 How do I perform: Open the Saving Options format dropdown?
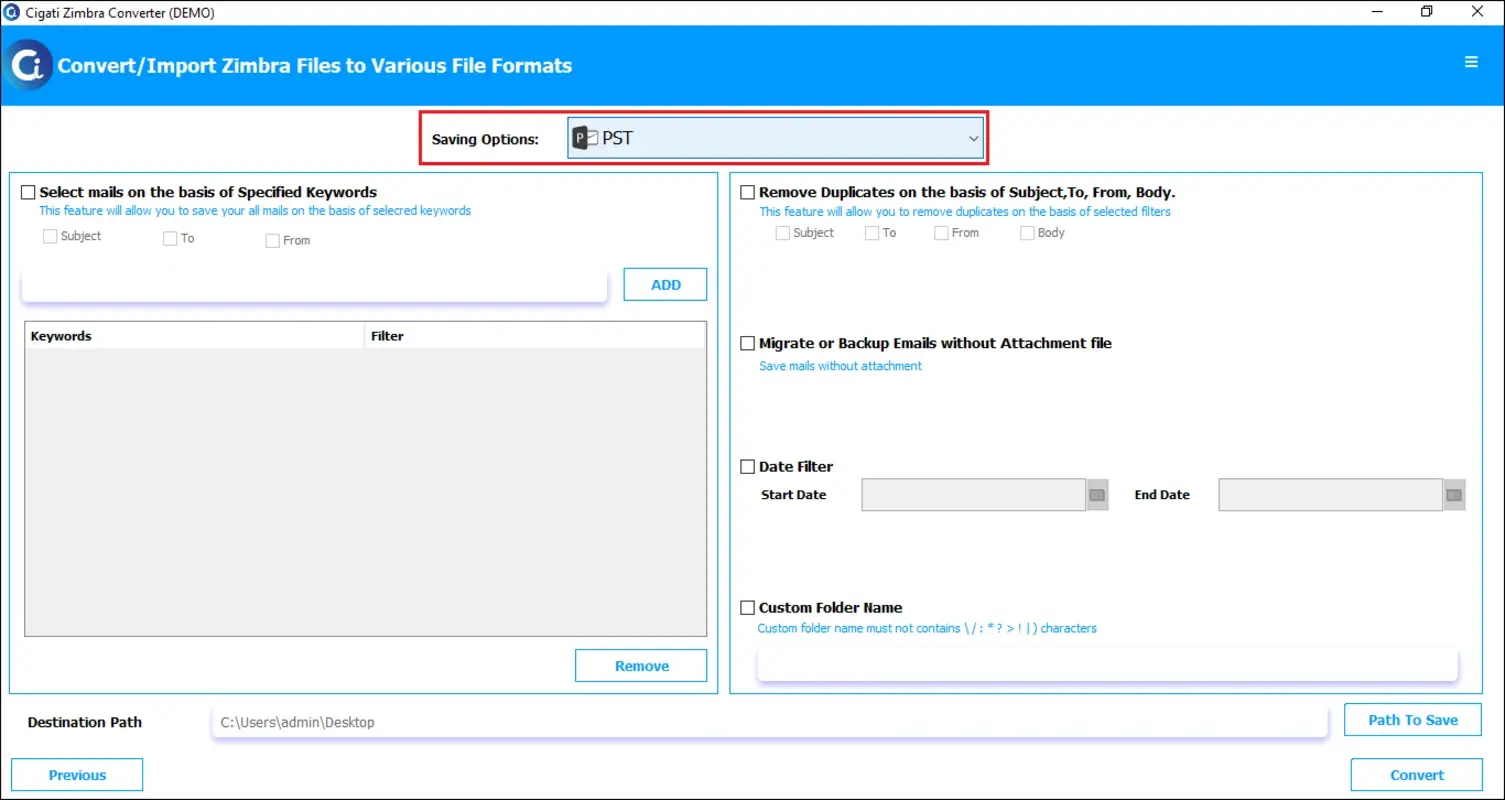(973, 138)
